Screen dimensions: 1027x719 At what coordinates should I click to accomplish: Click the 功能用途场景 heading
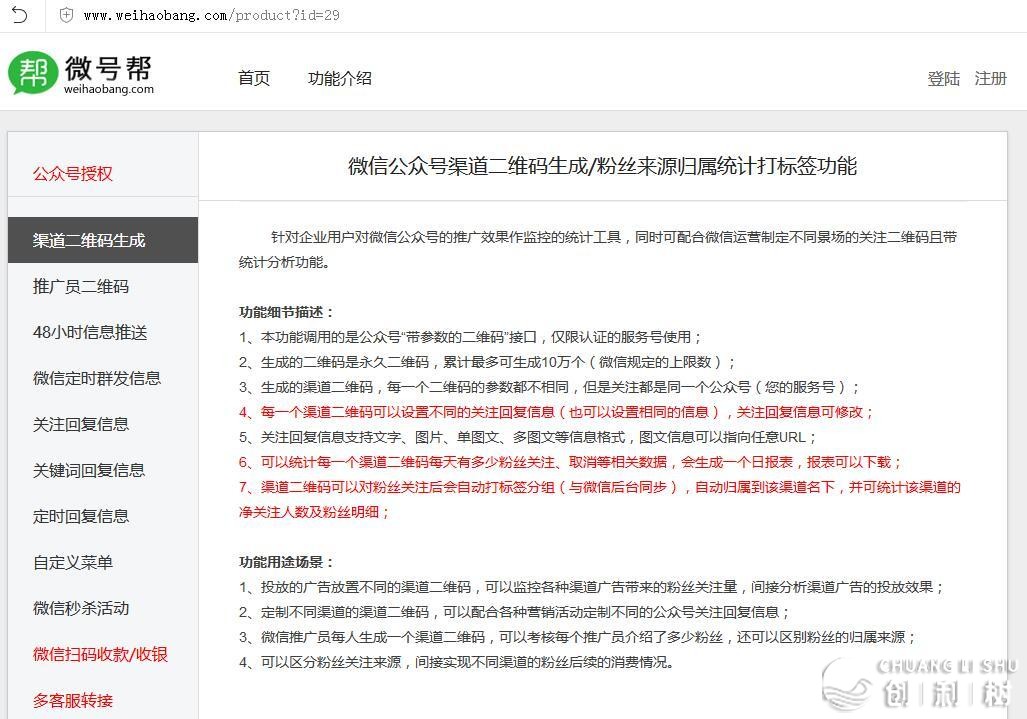286,562
